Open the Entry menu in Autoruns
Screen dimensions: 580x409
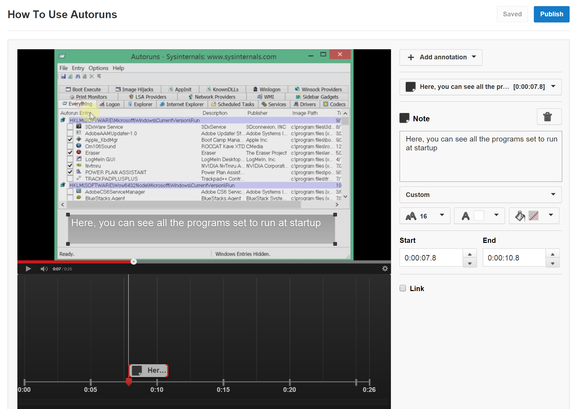[x=78, y=68]
